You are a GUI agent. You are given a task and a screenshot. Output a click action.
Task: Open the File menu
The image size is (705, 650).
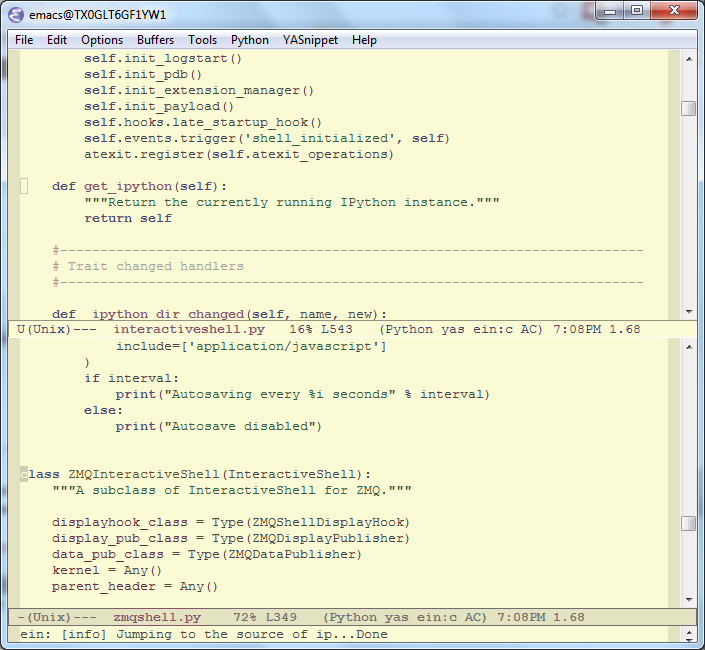24,40
